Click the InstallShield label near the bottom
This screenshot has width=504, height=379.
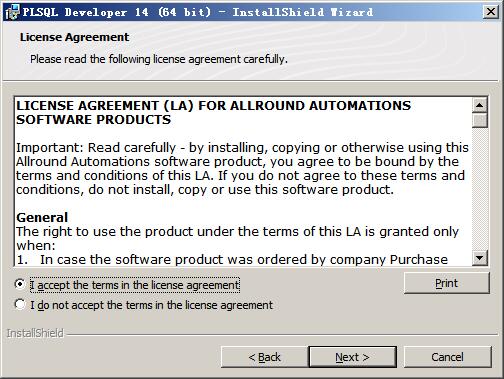(x=35, y=333)
